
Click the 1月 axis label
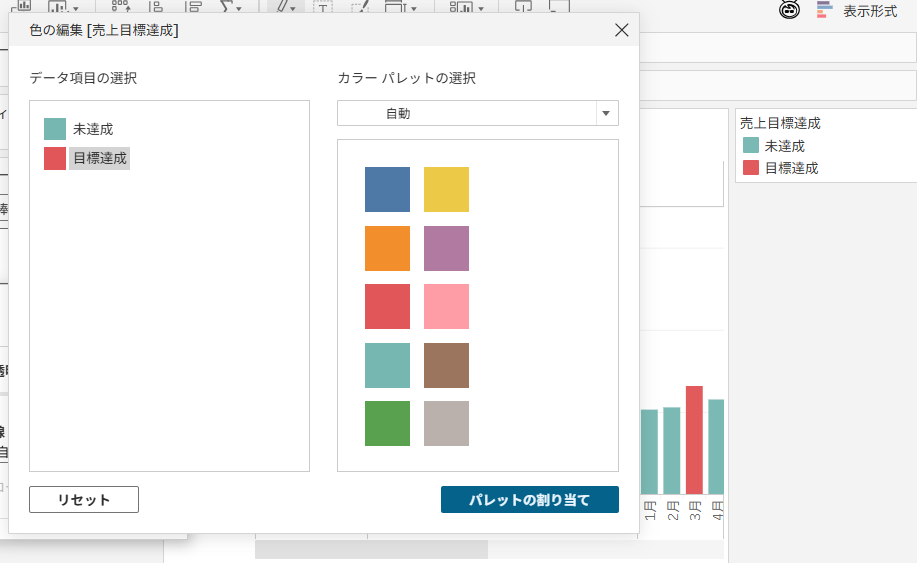click(x=650, y=510)
